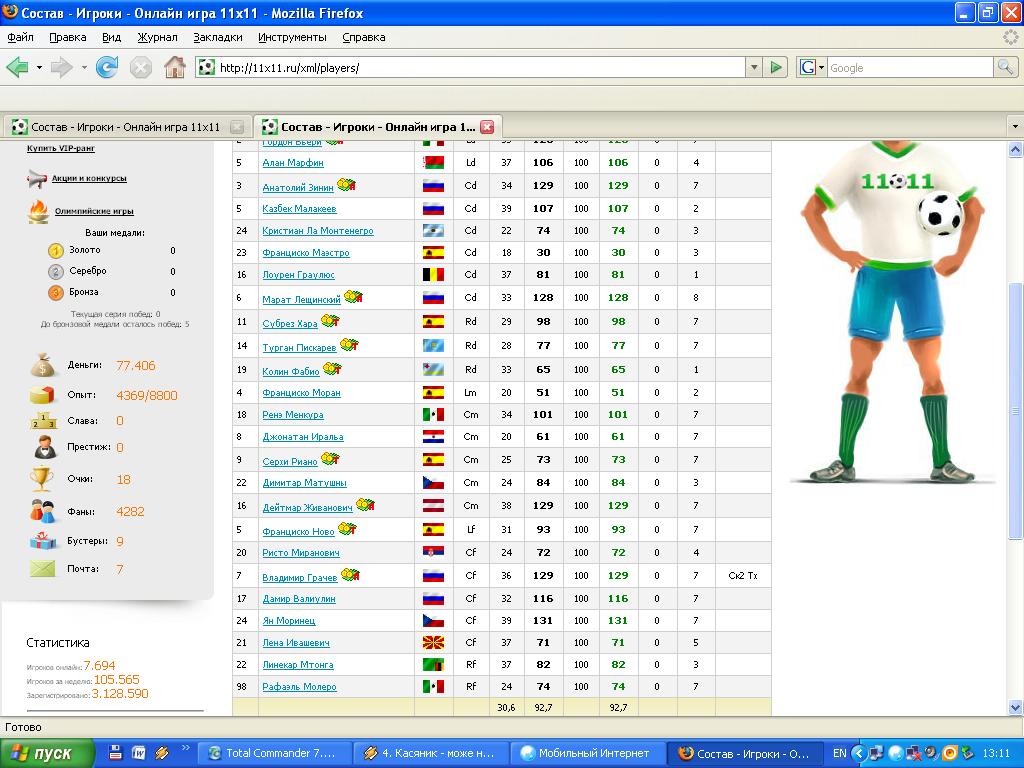Open the Закладки menu
1024x768 pixels.
[x=217, y=37]
